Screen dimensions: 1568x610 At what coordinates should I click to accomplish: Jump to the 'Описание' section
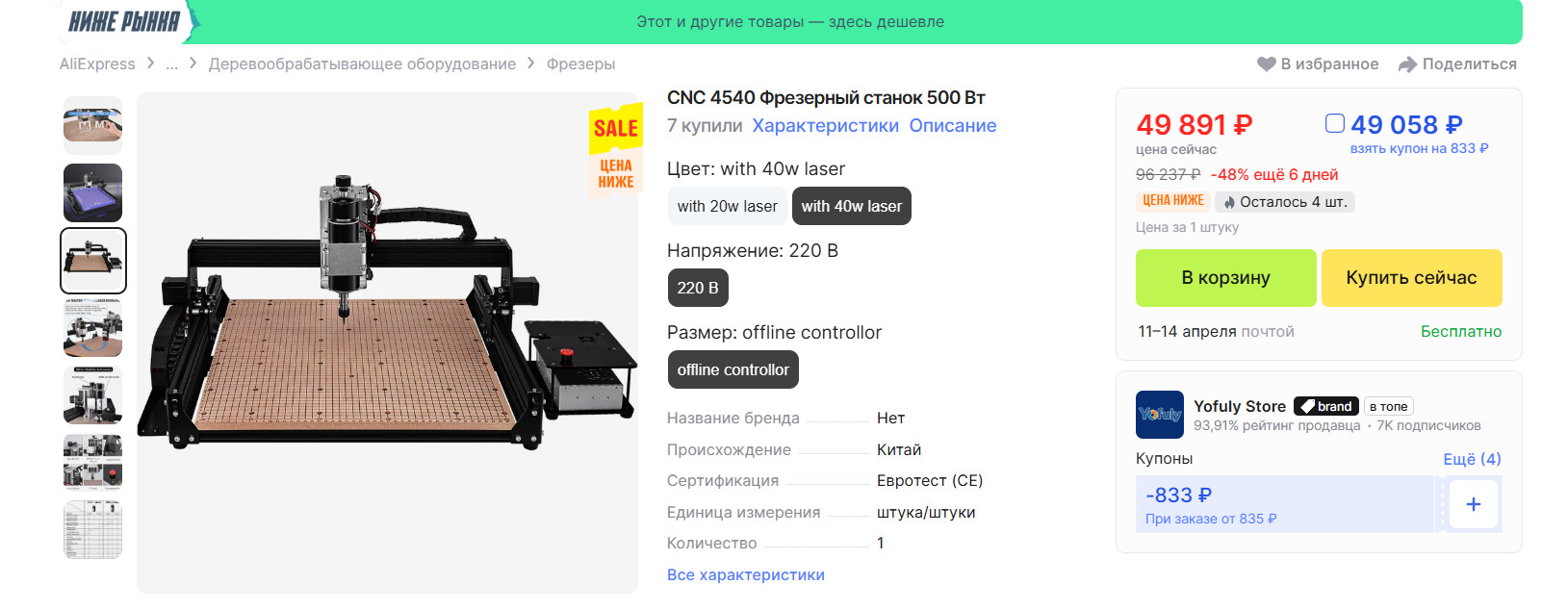point(952,126)
